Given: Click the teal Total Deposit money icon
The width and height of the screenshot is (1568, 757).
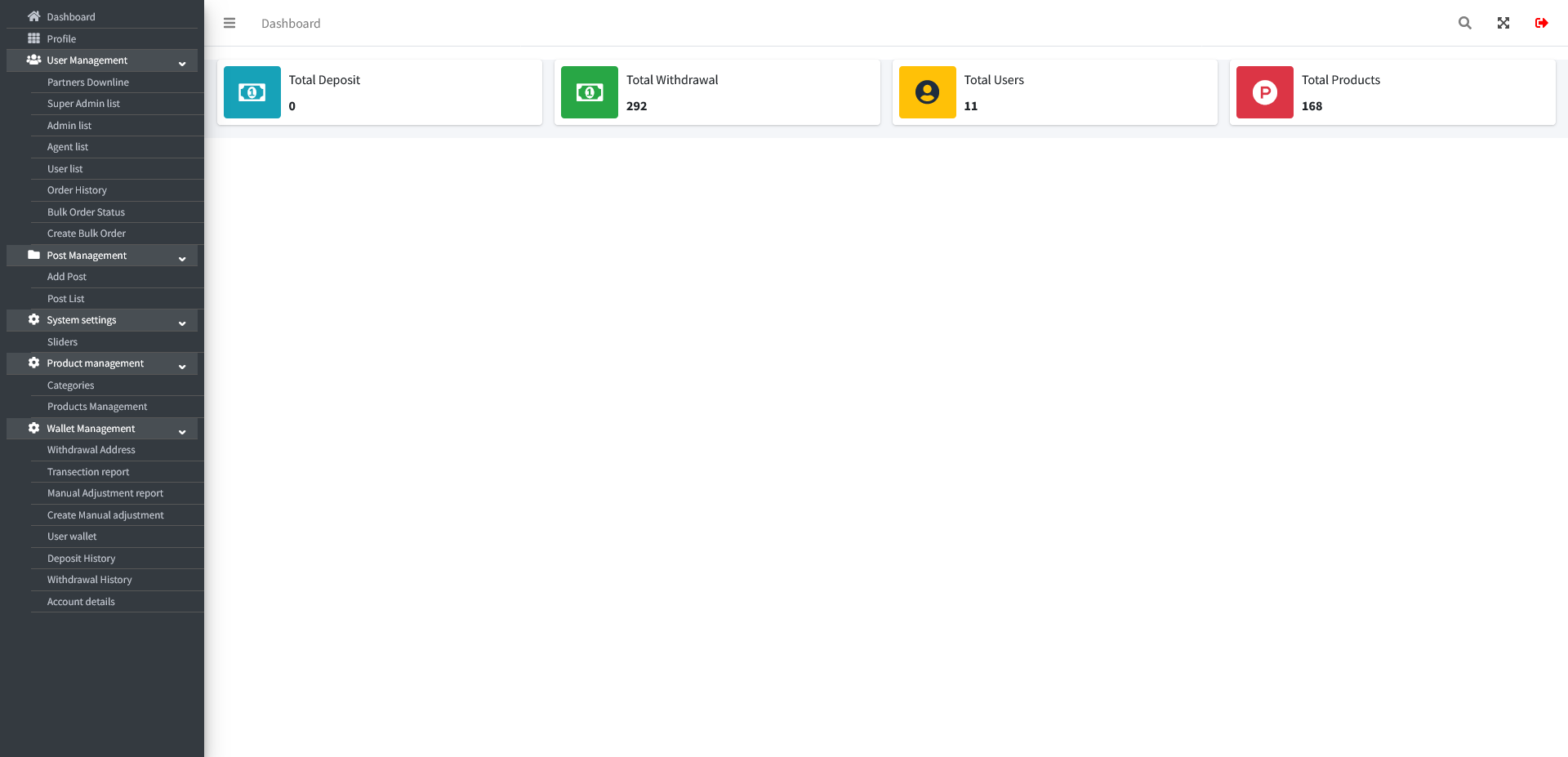Looking at the screenshot, I should (252, 92).
